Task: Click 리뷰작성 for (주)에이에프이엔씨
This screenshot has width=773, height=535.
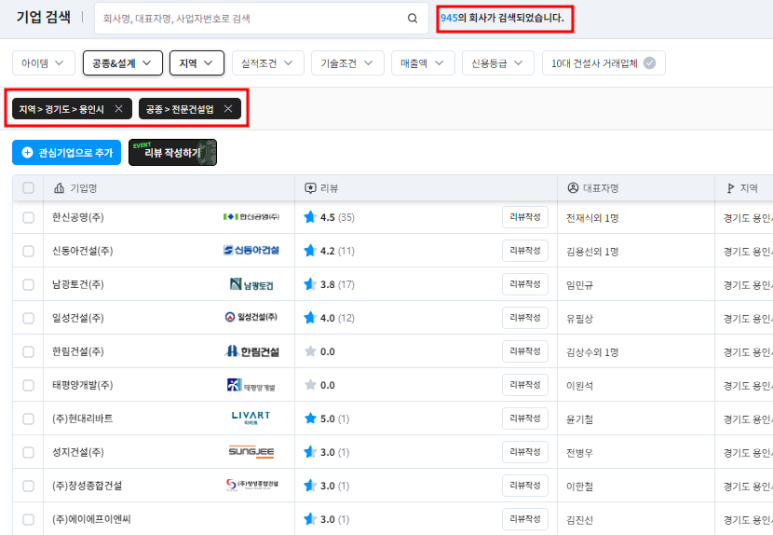Action: pyautogui.click(x=525, y=519)
